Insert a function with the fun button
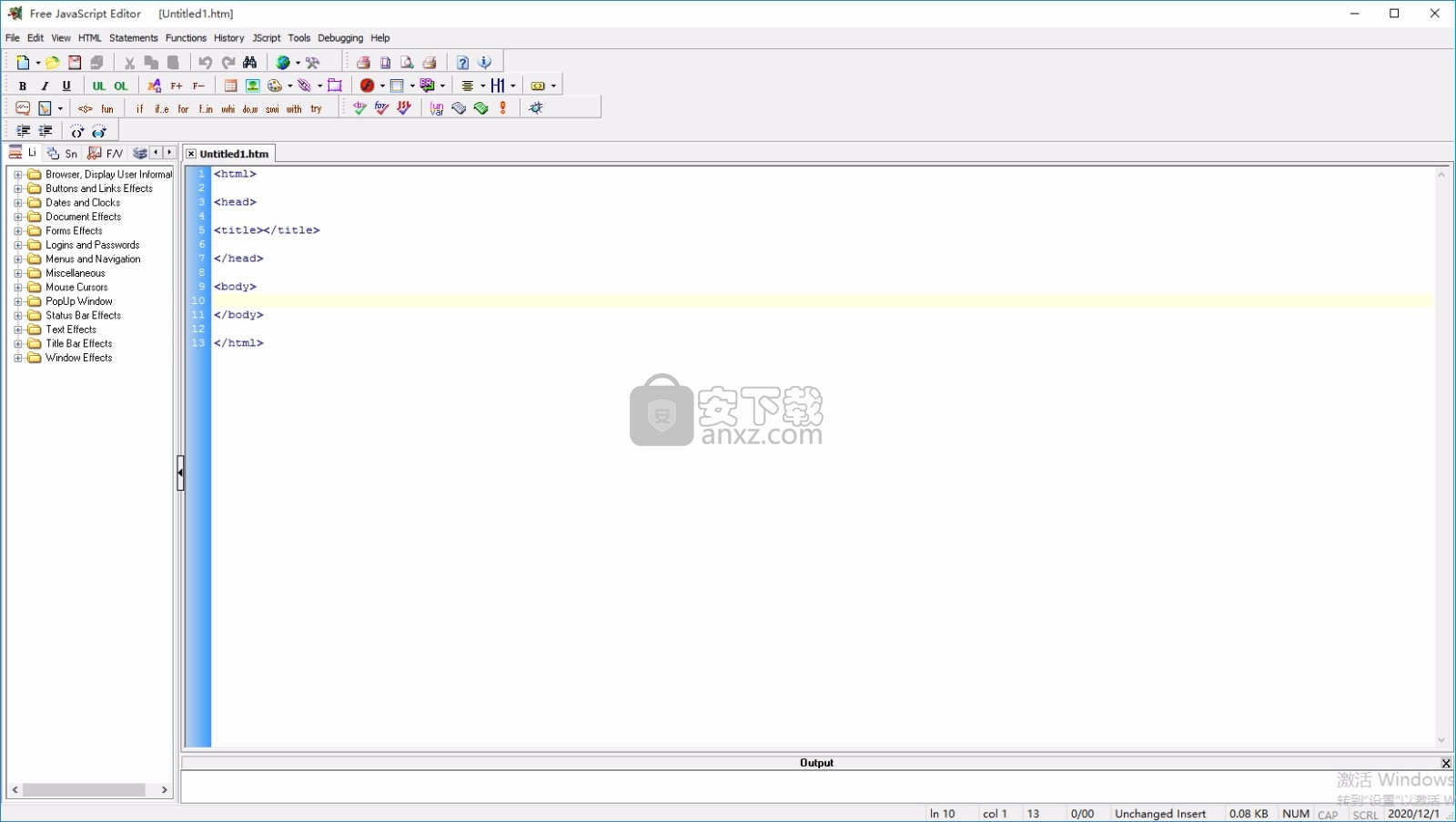Image resolution: width=1456 pixels, height=822 pixels. [x=107, y=108]
